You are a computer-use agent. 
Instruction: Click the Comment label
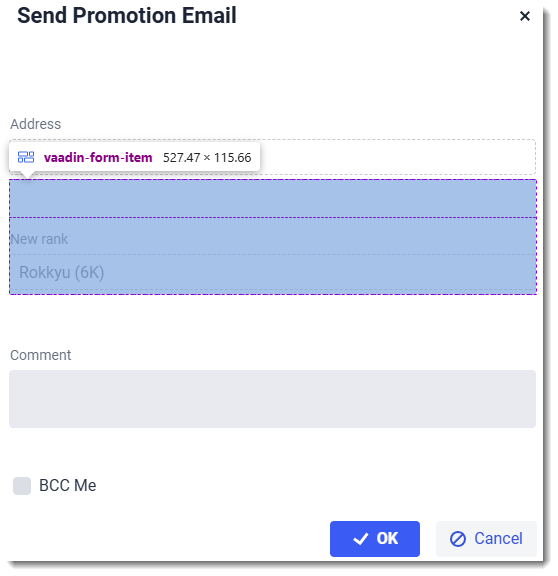pyautogui.click(x=40, y=355)
